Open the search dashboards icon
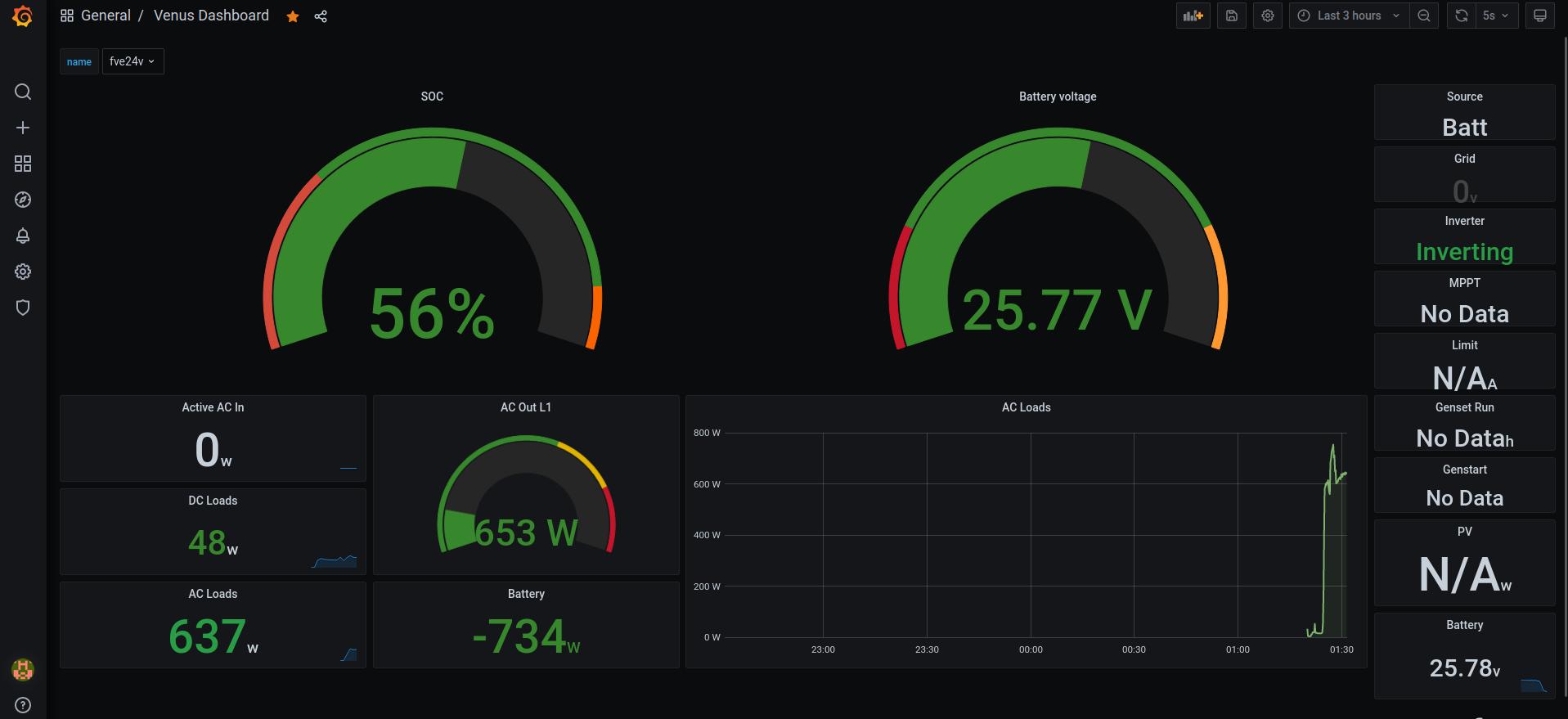Image resolution: width=1568 pixels, height=719 pixels. [23, 92]
